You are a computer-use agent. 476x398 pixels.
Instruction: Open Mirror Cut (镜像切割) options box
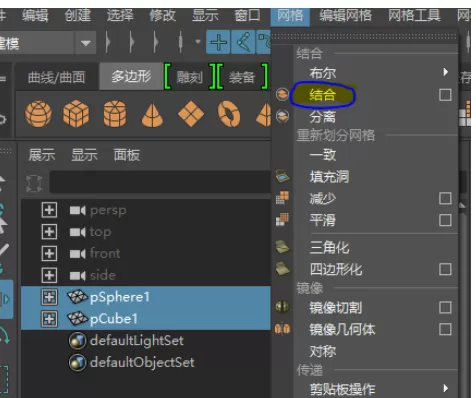click(x=445, y=307)
